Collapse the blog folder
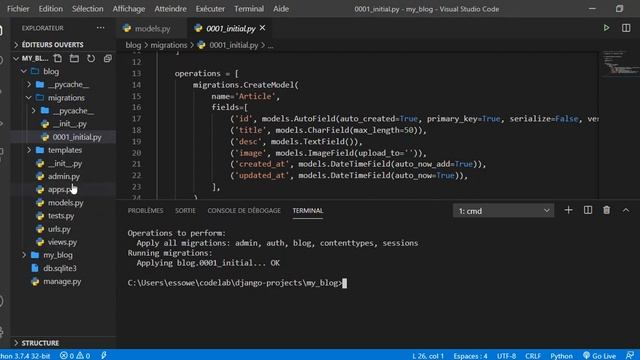Screen dimensions: 640x360 point(51,71)
